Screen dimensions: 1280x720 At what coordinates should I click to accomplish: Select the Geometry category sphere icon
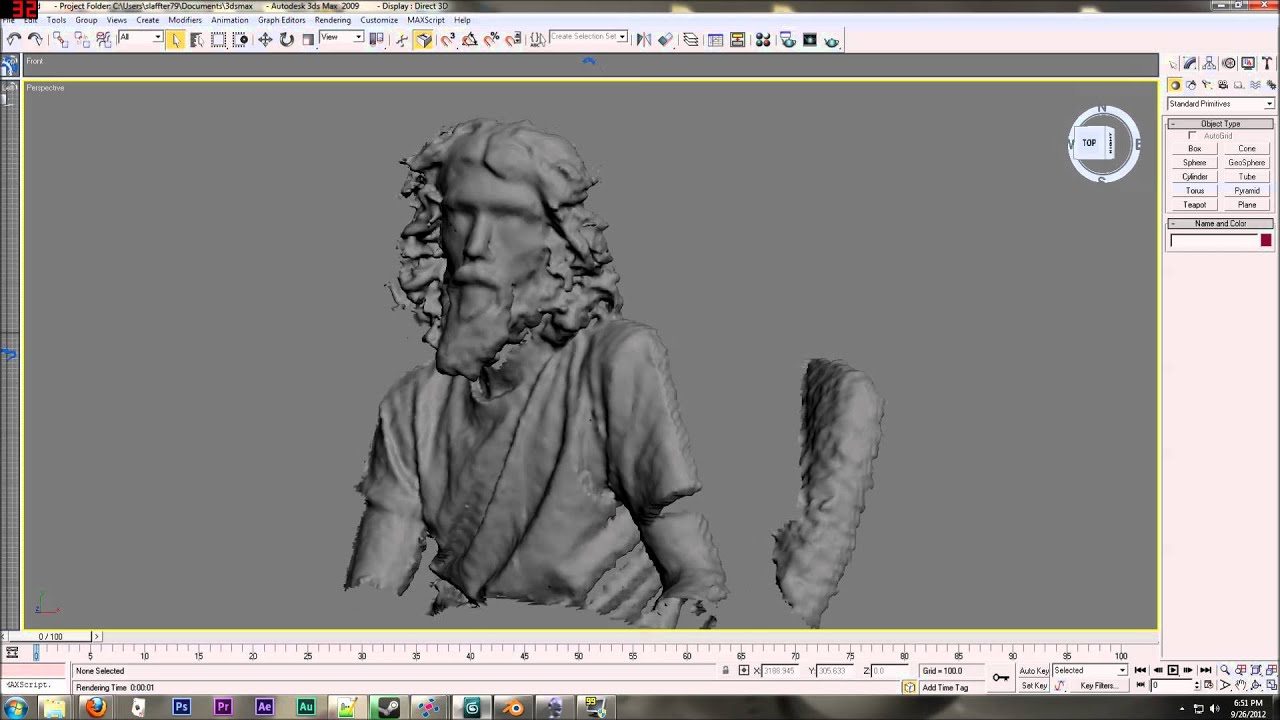(1175, 85)
